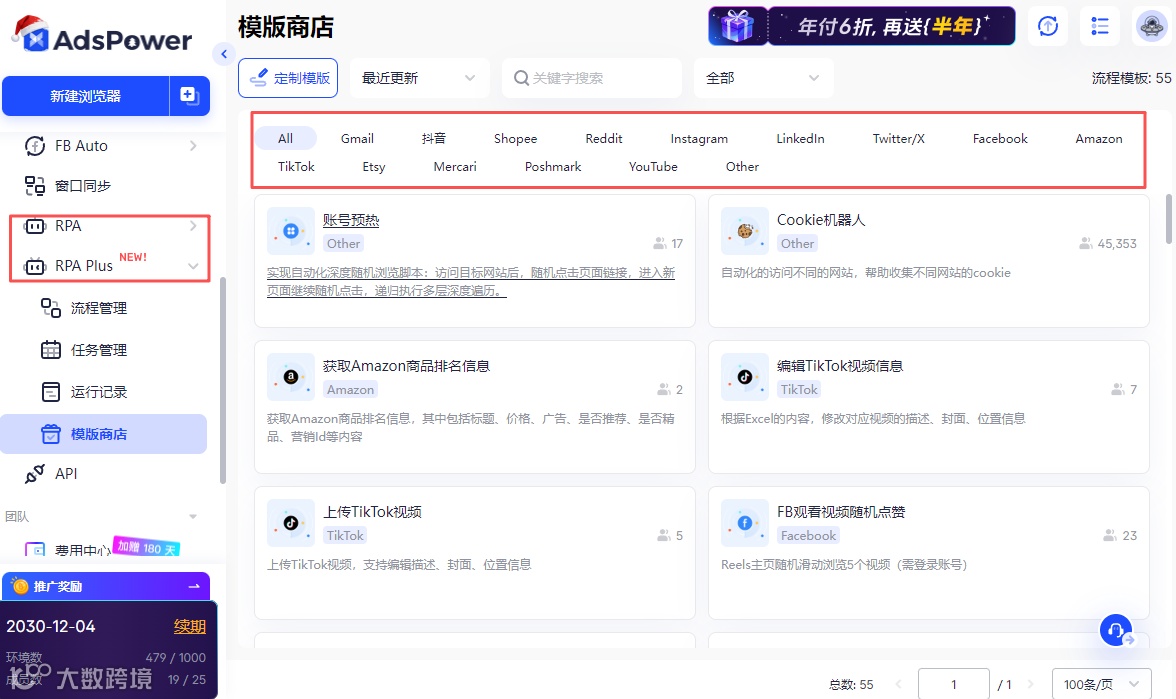Screen dimensions: 1176x699
Task: Select the 抖音 category tab
Action: (x=434, y=138)
